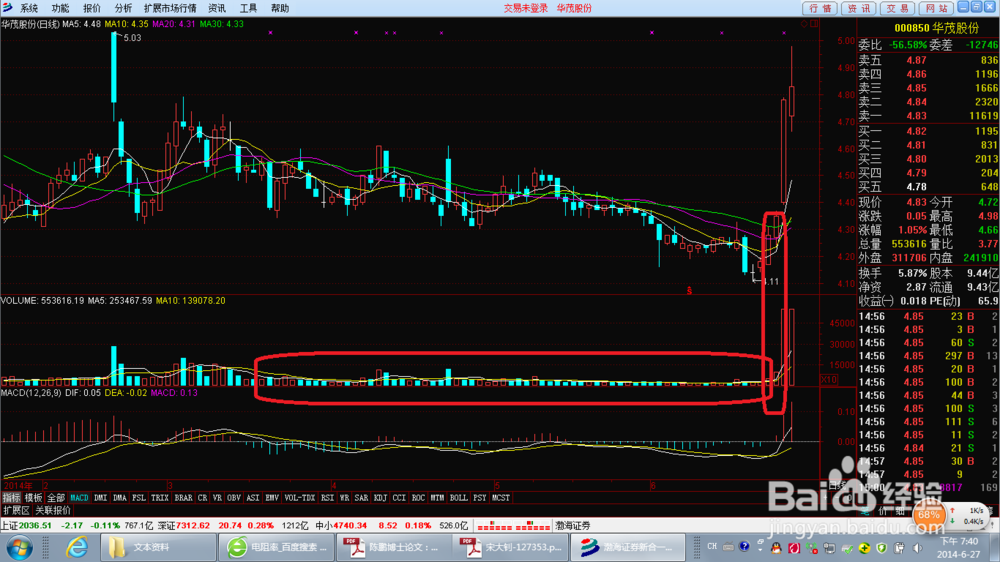Open QQ penguin tray icon
The height and width of the screenshot is (562, 1000).
click(776, 547)
